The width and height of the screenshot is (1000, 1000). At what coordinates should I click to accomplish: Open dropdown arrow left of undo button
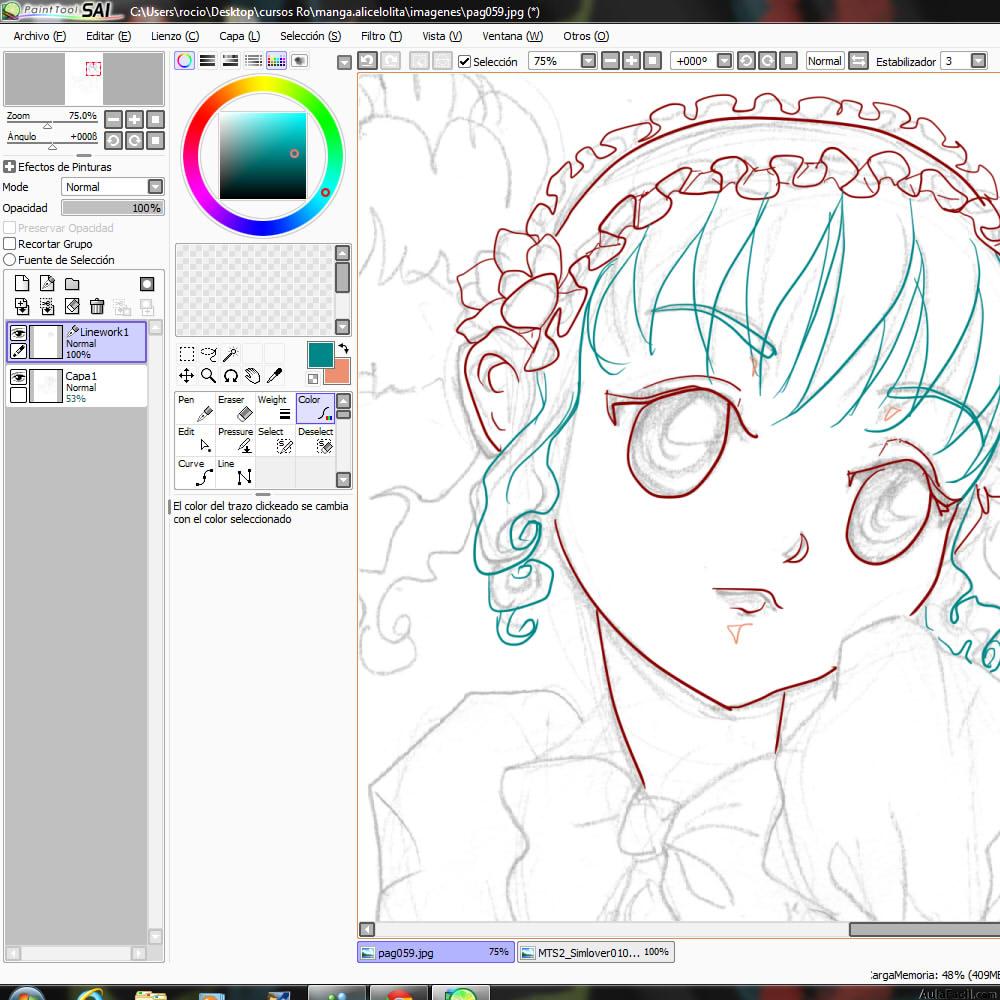click(x=344, y=62)
